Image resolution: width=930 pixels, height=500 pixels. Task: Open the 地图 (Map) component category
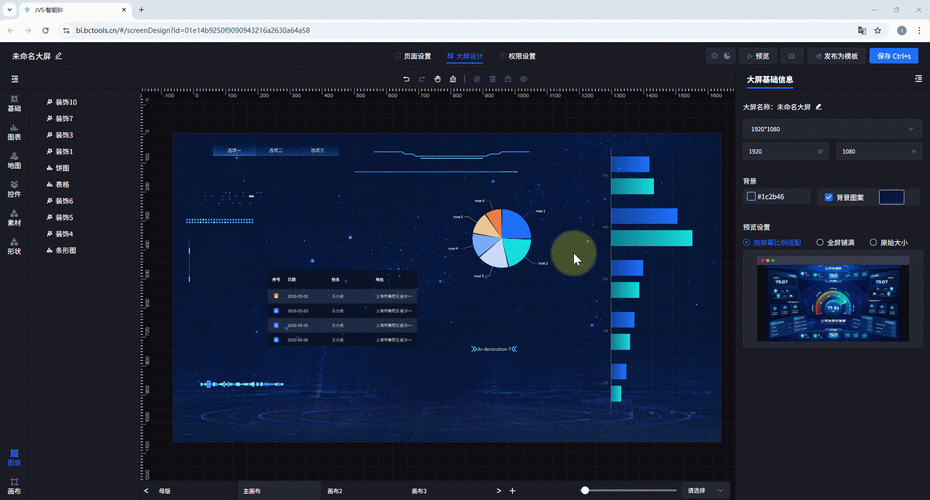pyautogui.click(x=14, y=161)
